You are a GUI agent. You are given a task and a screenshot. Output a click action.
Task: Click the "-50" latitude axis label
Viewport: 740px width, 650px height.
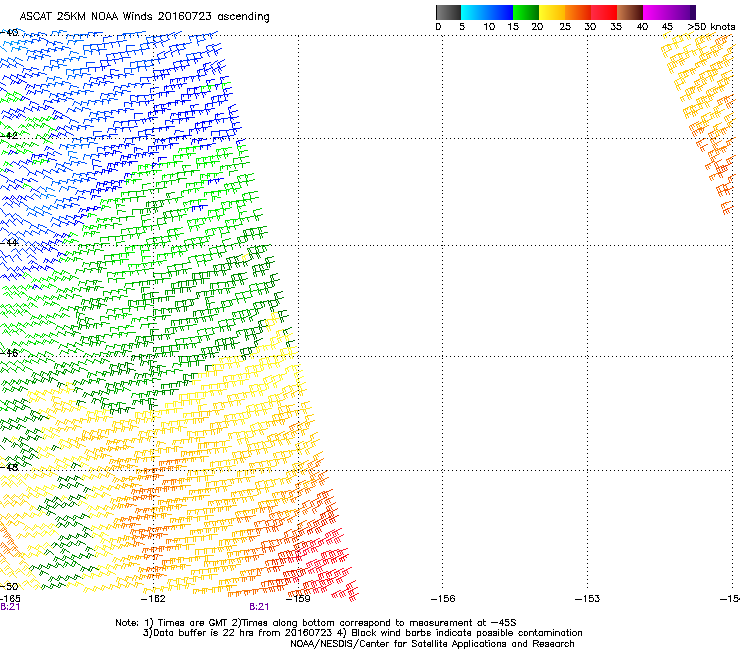[9, 587]
